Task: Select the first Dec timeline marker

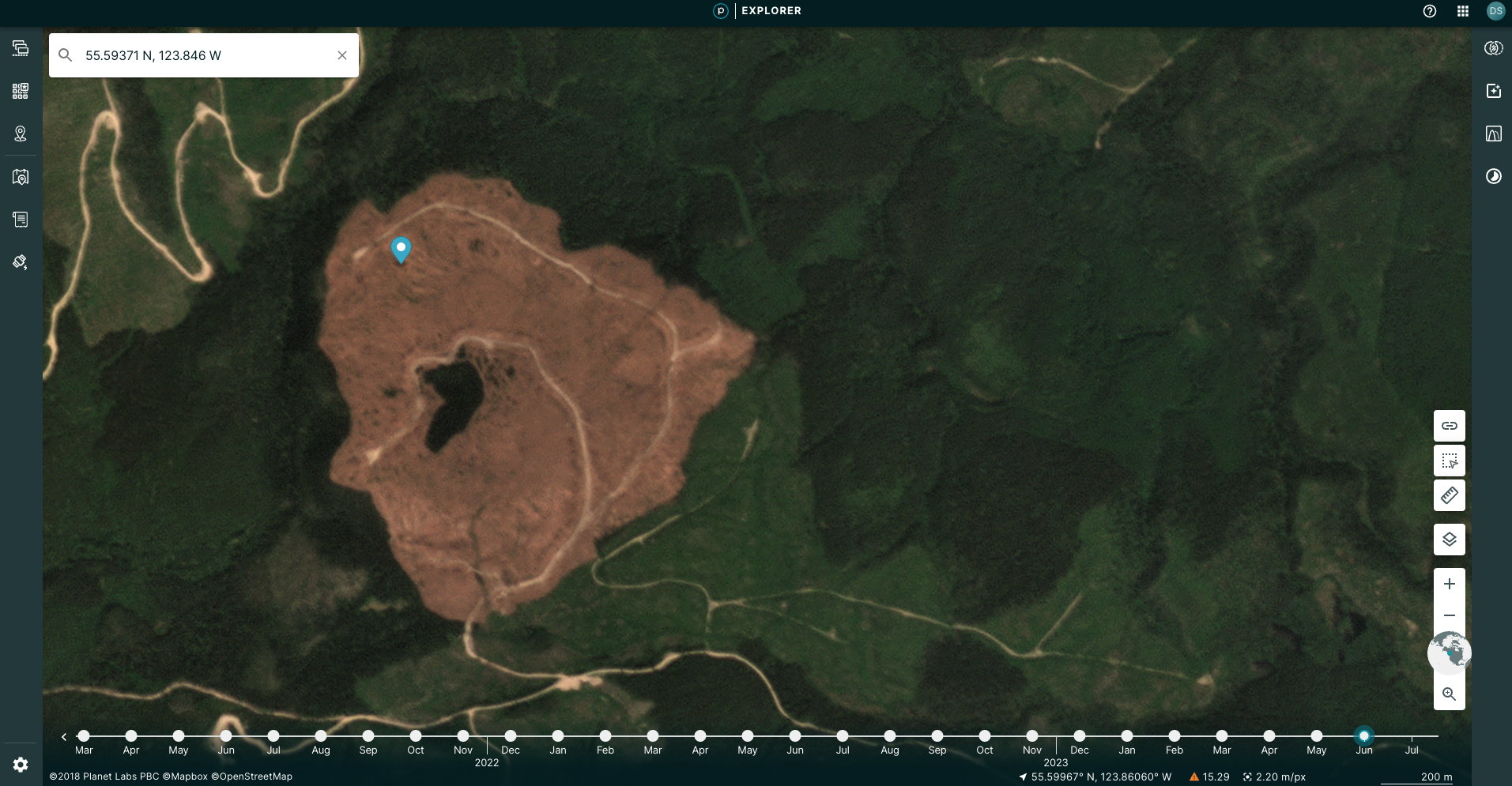Action: coord(511,735)
